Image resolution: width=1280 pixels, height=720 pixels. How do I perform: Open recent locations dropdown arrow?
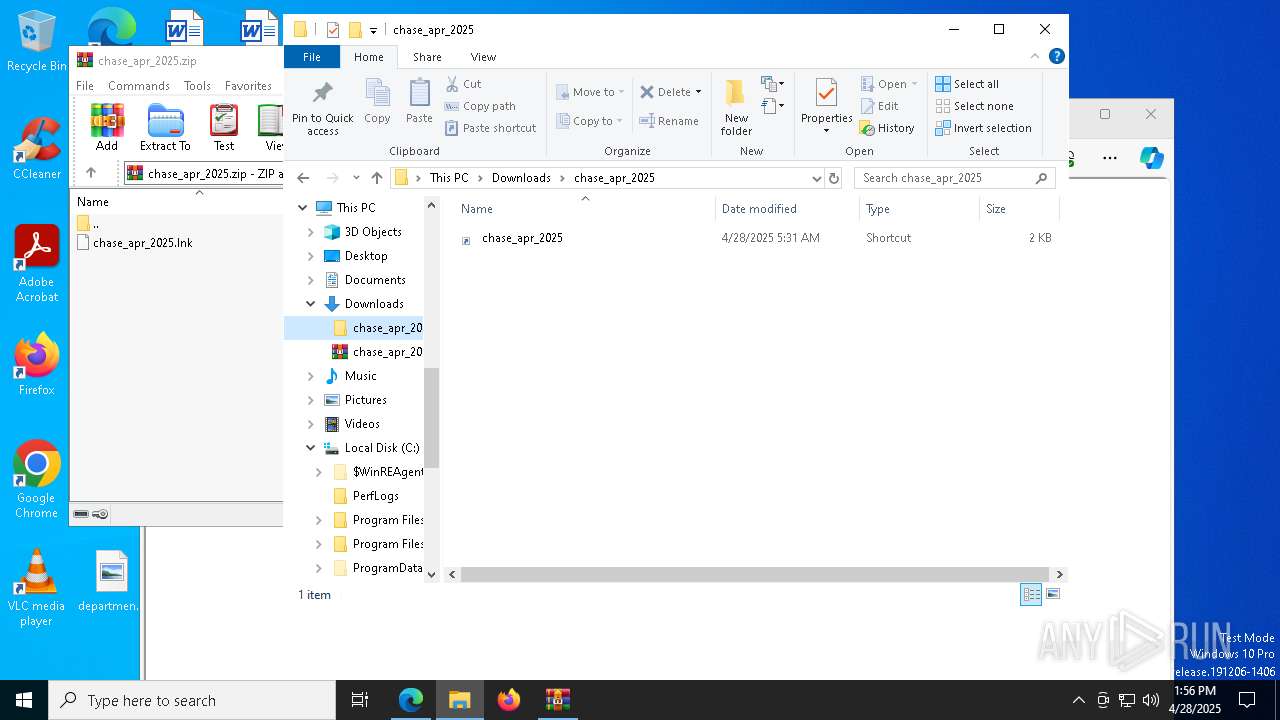tap(355, 178)
